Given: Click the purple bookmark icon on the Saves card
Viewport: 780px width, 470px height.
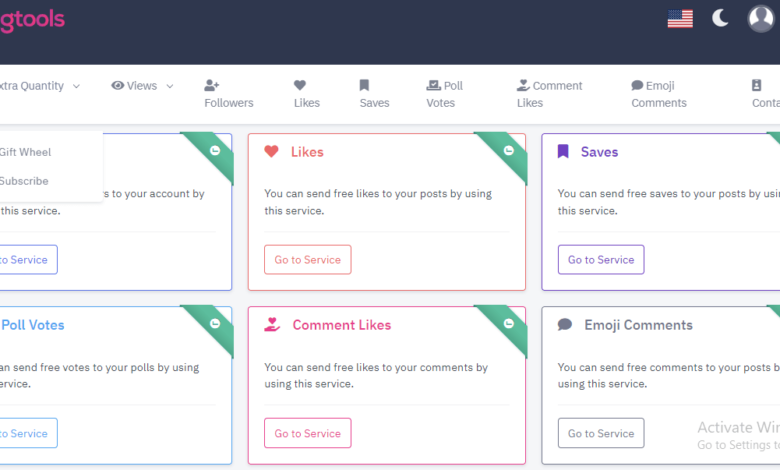Looking at the screenshot, I should [x=563, y=151].
